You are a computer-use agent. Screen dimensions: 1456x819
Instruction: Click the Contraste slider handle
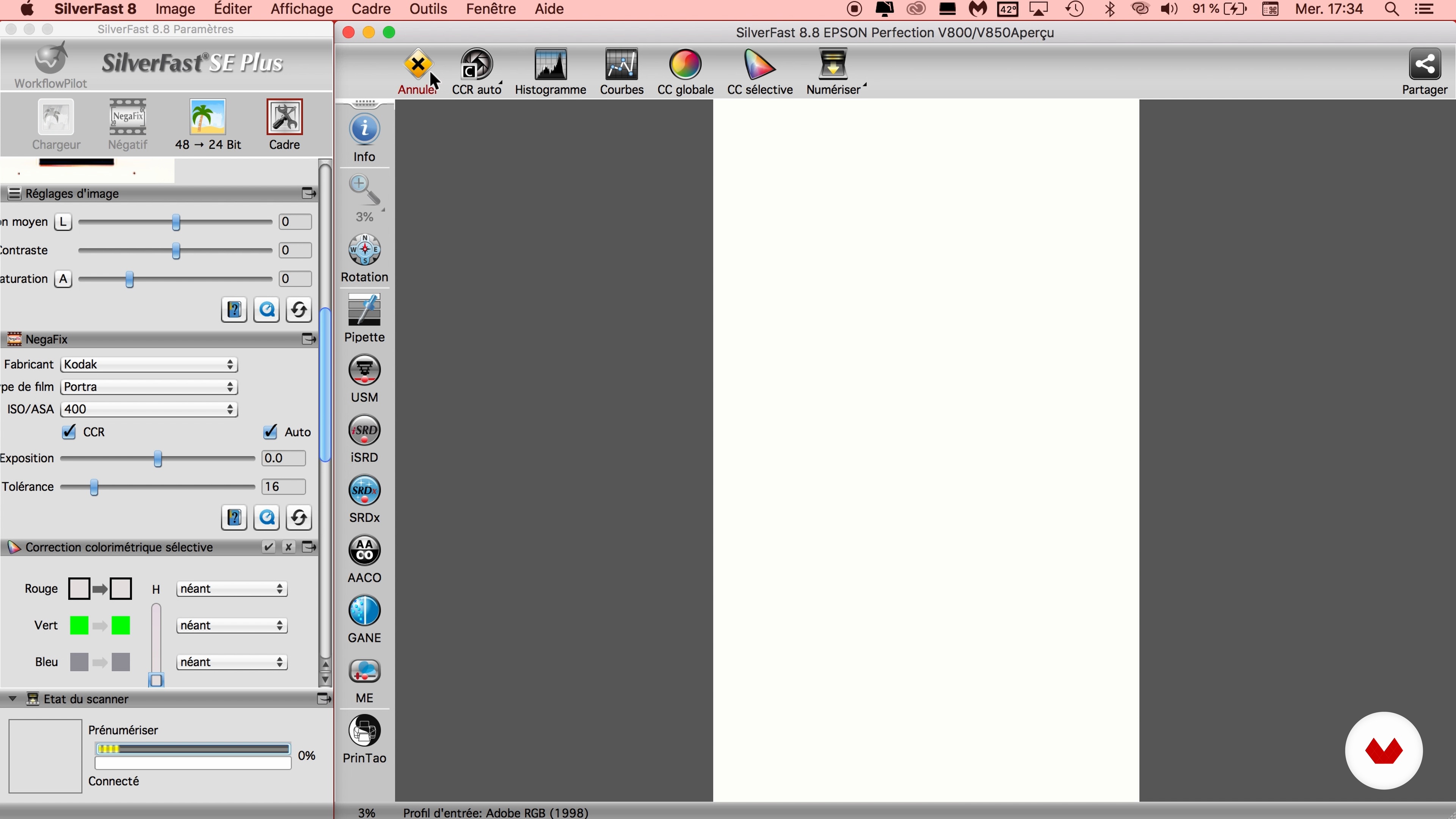coord(176,250)
